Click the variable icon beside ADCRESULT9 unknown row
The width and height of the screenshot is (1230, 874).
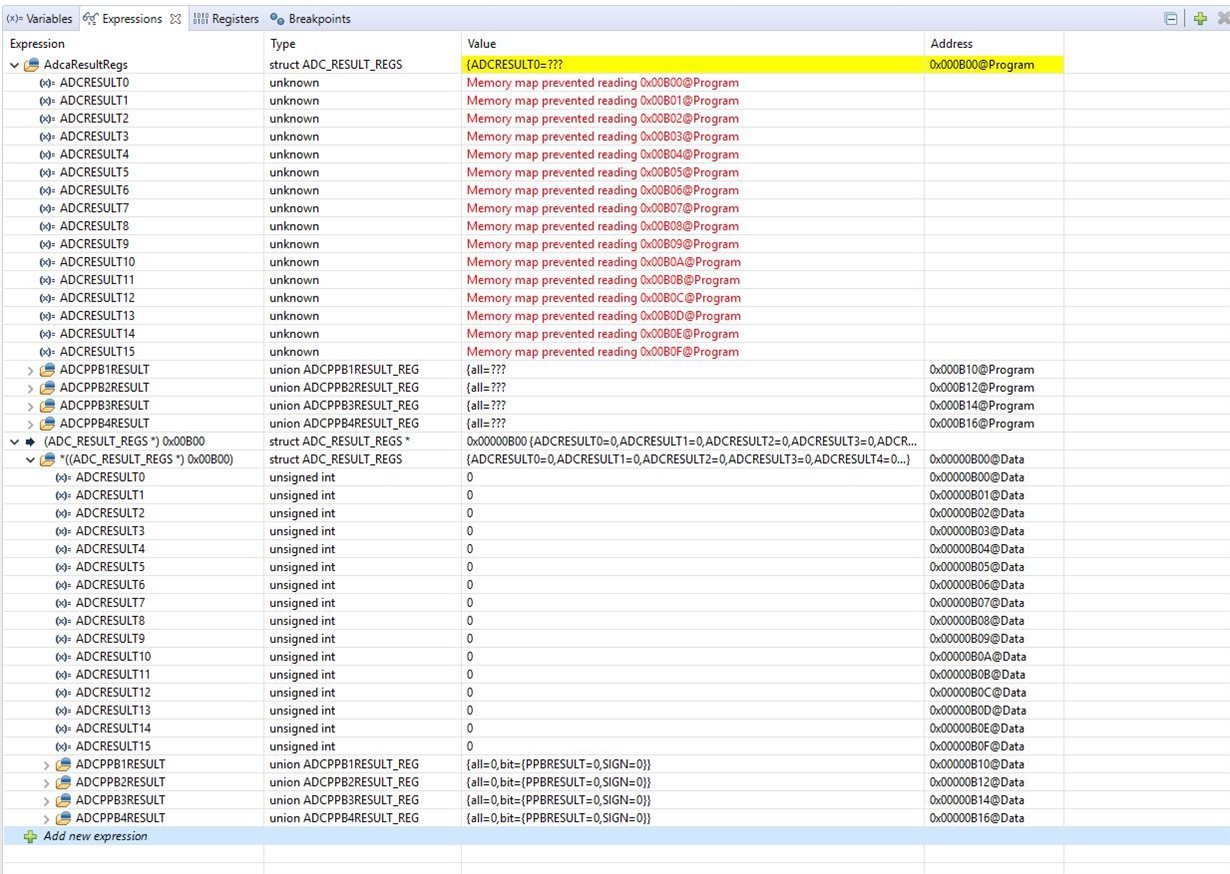[46, 244]
